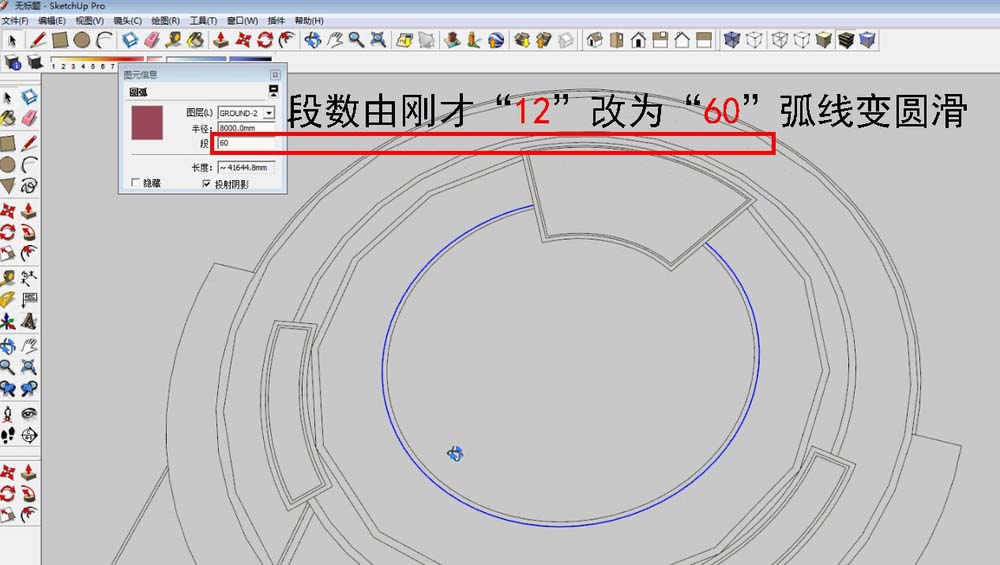This screenshot has height=565, width=1000.
Task: Choose the Protractor tool in left toolbar
Action: click(8, 299)
